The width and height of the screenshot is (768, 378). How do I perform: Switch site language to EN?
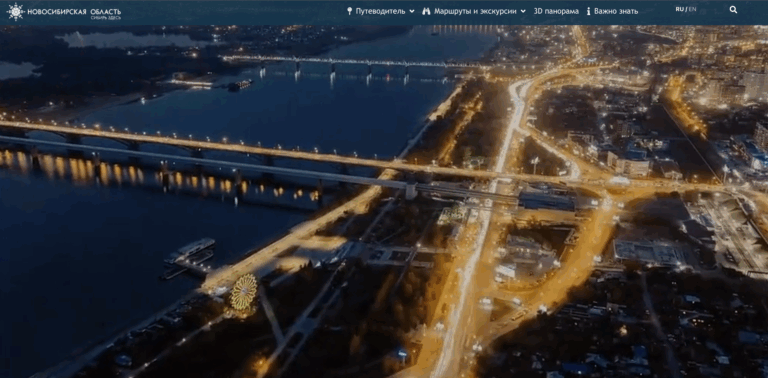tap(692, 9)
